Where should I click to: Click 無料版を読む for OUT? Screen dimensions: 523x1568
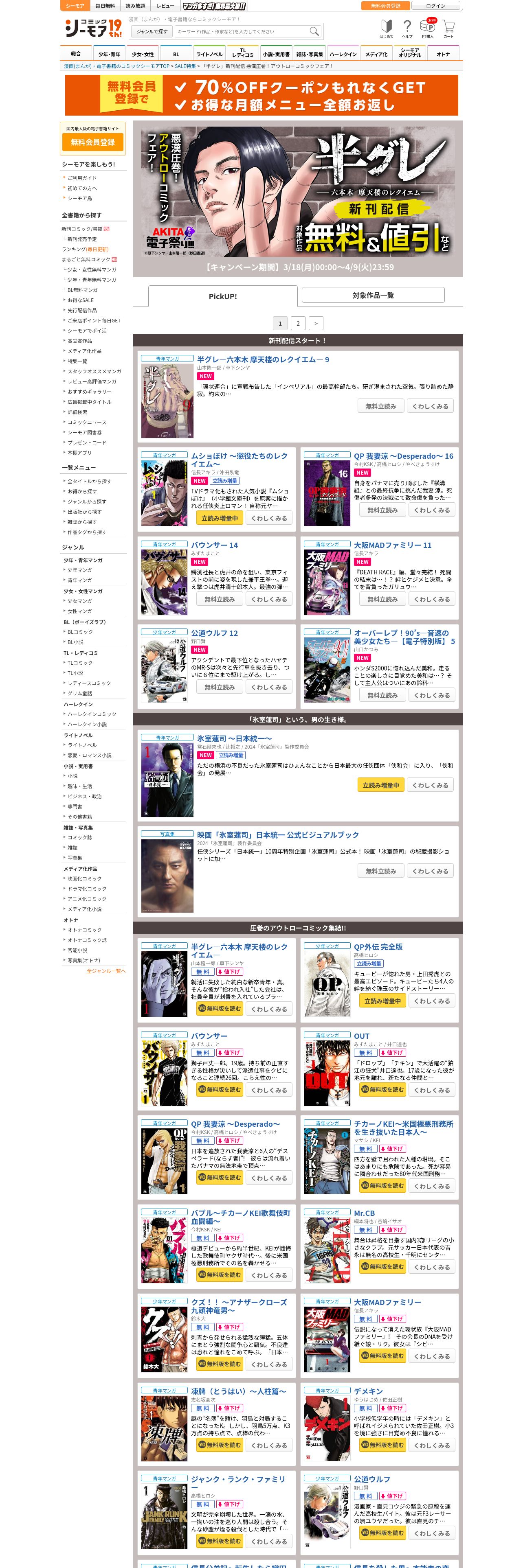click(382, 1090)
